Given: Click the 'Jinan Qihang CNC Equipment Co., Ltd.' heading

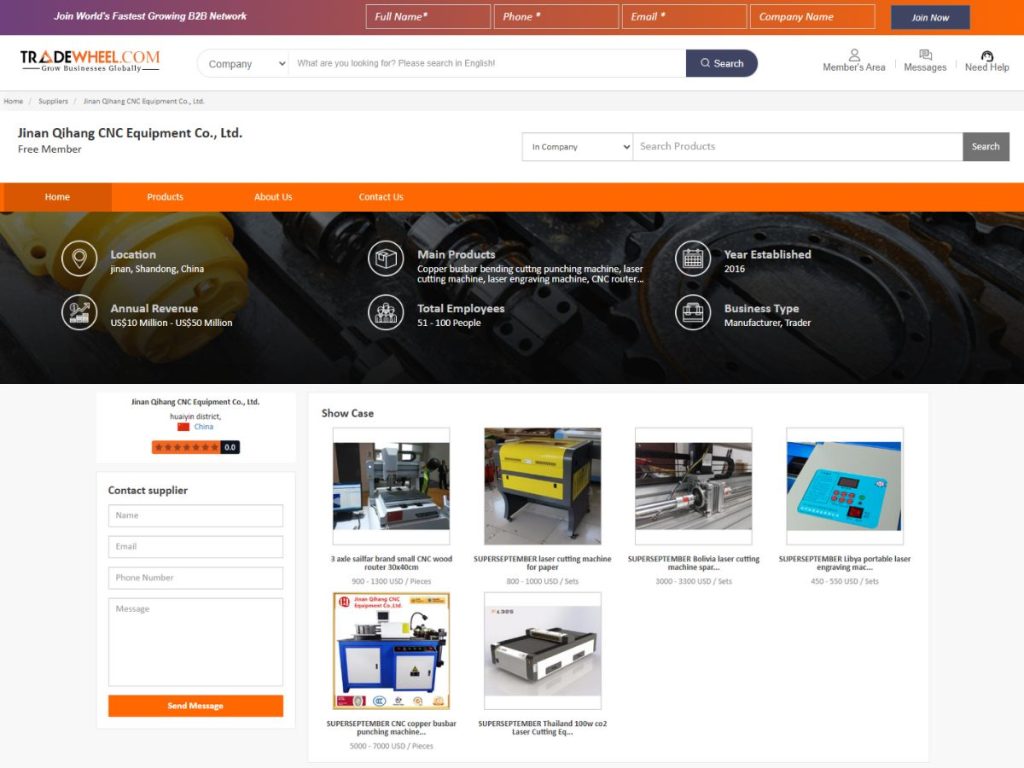Looking at the screenshot, I should 130,133.
